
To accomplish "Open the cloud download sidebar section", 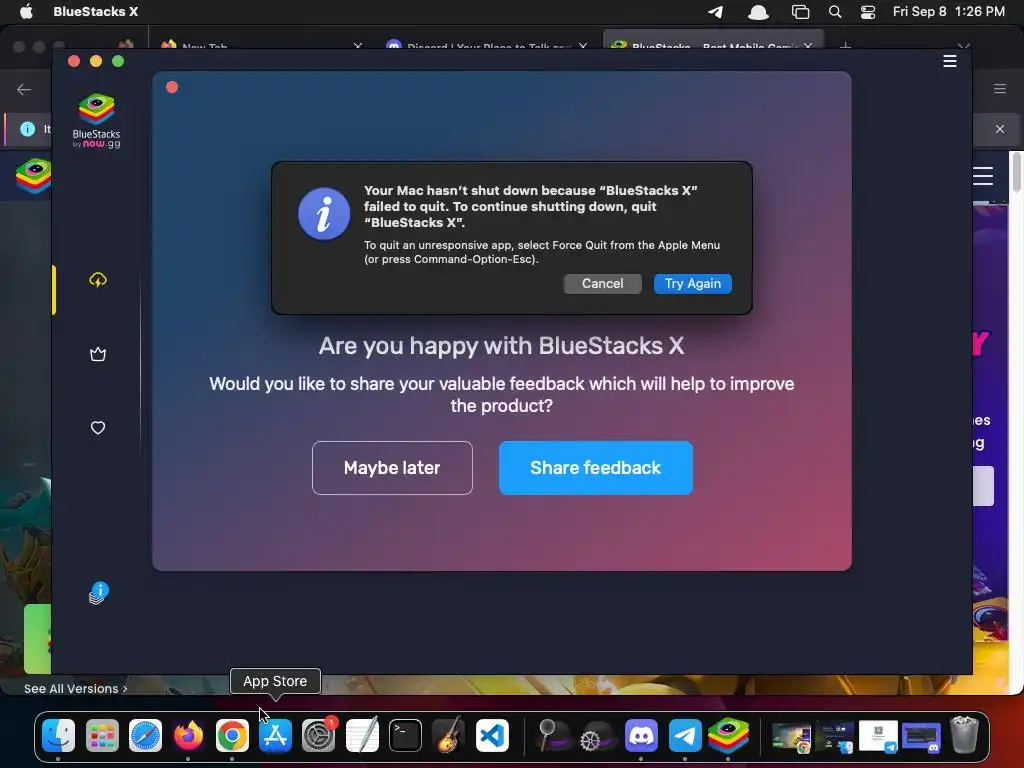I will pyautogui.click(x=98, y=280).
